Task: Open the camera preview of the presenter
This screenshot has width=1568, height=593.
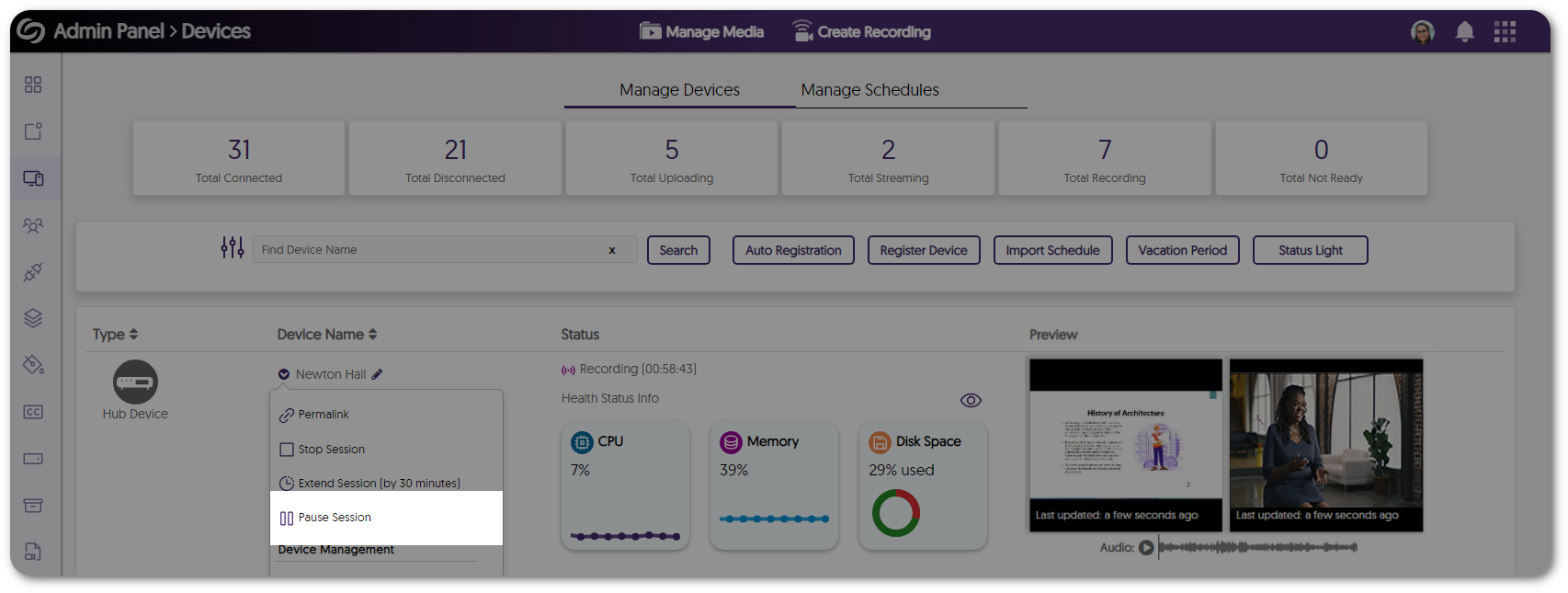Action: [1326, 445]
